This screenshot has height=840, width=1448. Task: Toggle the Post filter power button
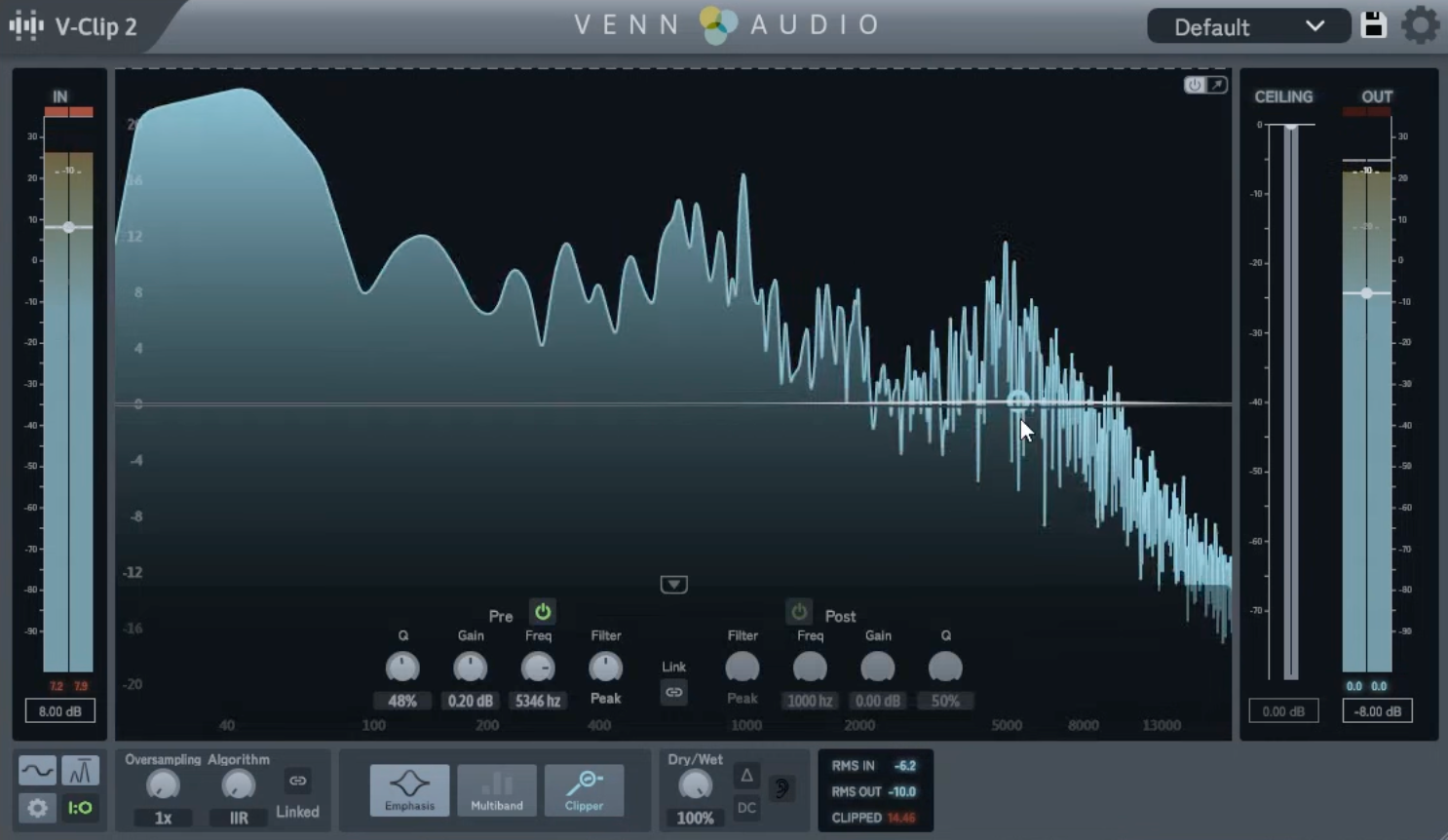coord(799,612)
